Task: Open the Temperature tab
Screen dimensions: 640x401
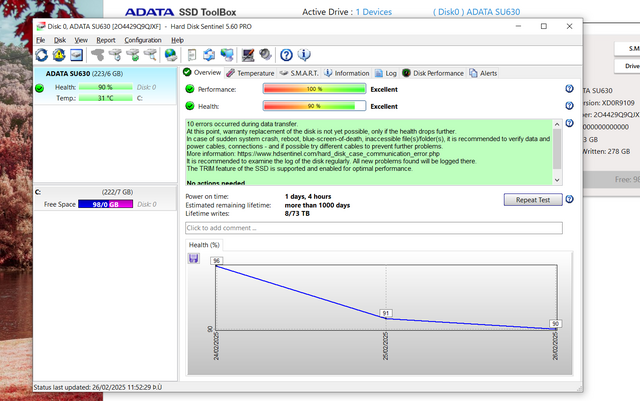Action: point(250,73)
